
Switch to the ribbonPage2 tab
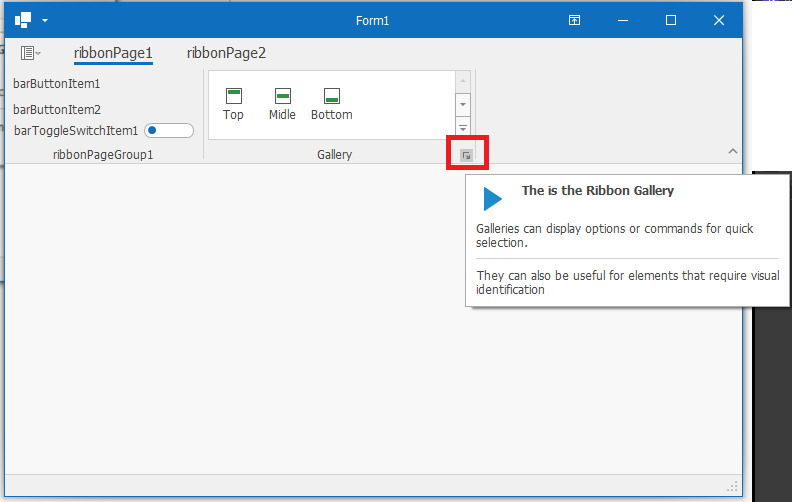226,53
